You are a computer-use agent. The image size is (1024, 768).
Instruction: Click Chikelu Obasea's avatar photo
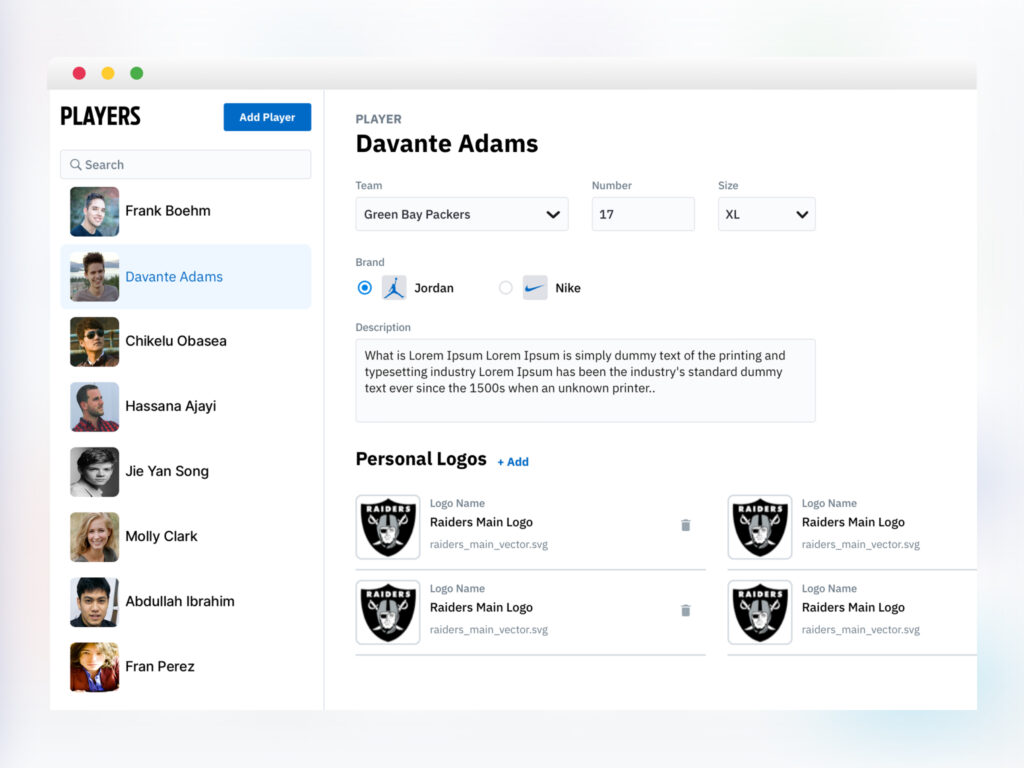95,342
